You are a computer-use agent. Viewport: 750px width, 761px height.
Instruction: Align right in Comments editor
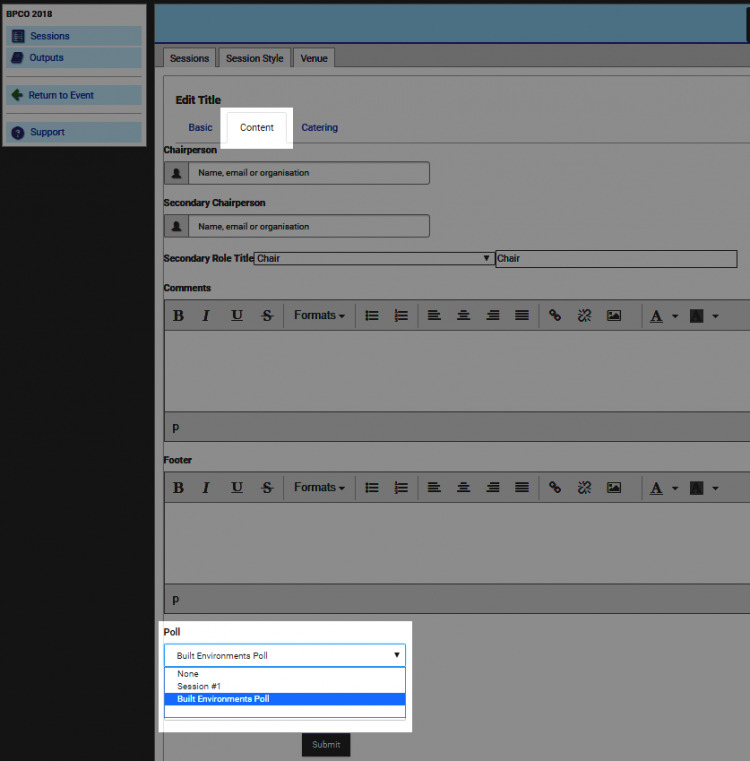pyautogui.click(x=493, y=315)
